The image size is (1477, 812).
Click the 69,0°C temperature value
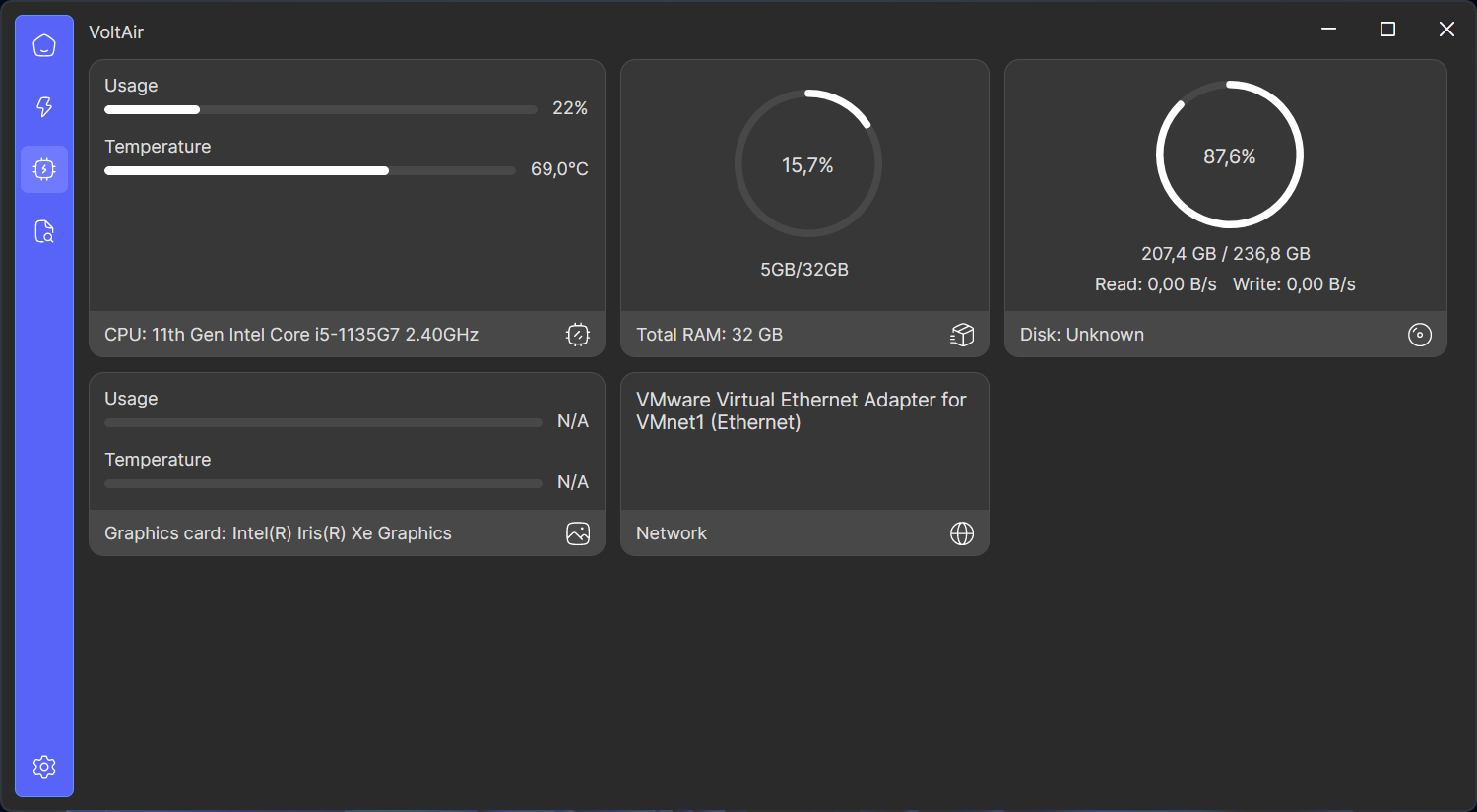[559, 169]
